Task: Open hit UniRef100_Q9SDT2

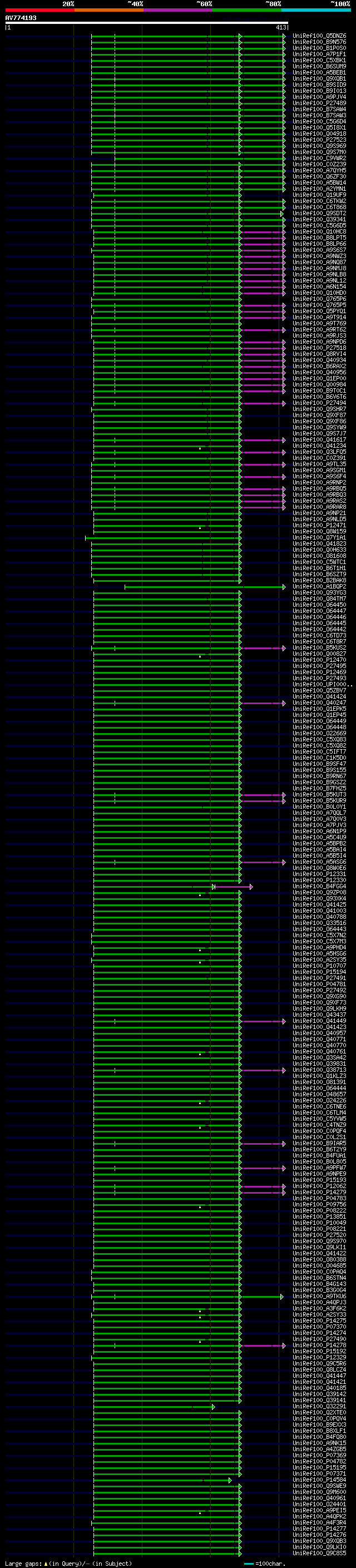Action: click(319, 213)
